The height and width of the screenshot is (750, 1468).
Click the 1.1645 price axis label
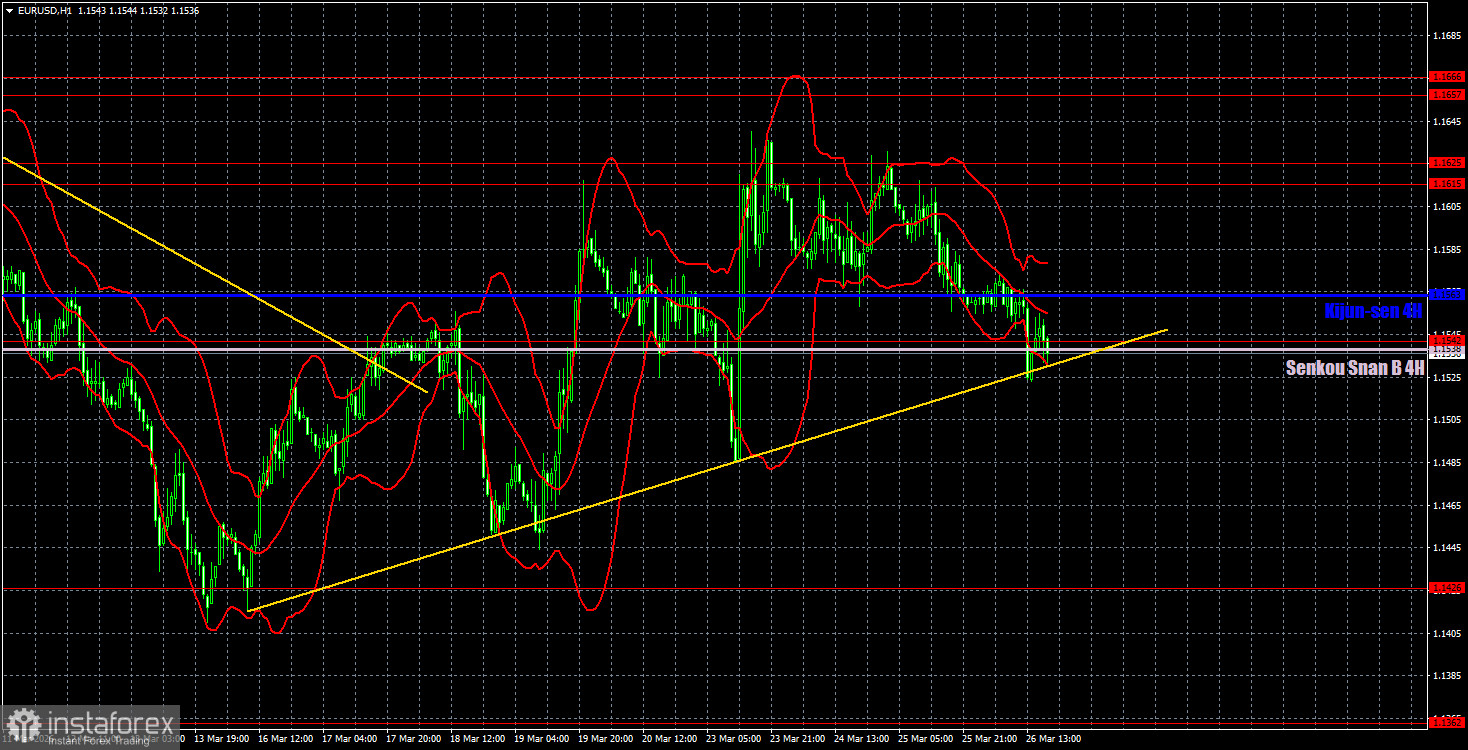click(x=1446, y=122)
